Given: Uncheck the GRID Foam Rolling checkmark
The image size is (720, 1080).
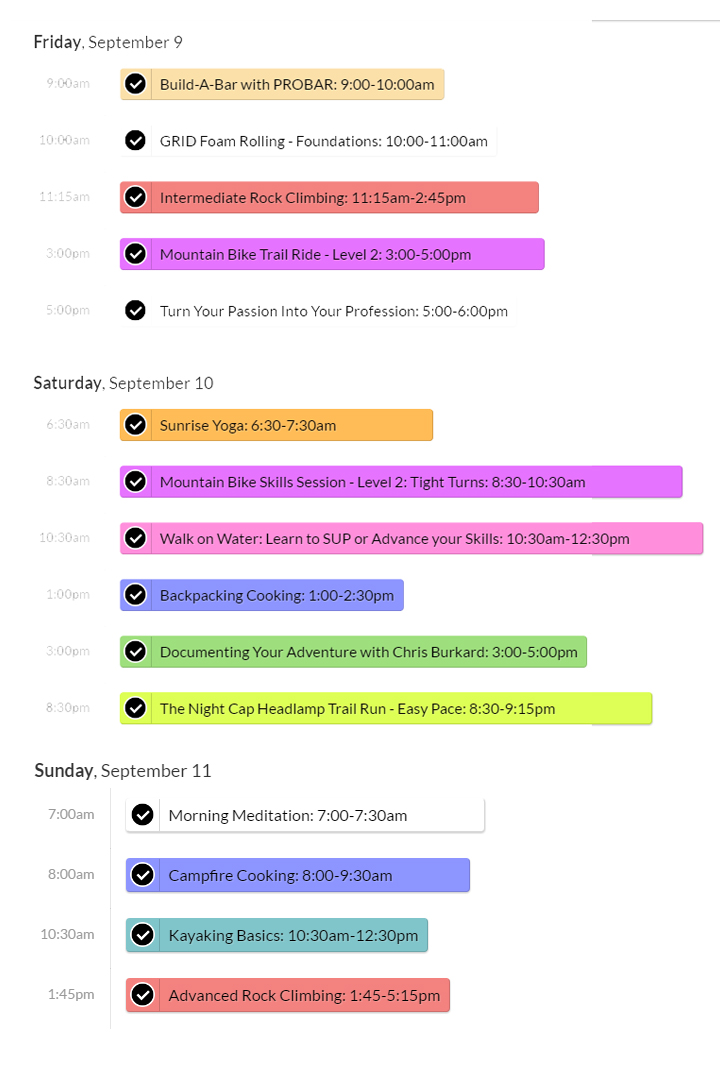Looking at the screenshot, I should 136,141.
